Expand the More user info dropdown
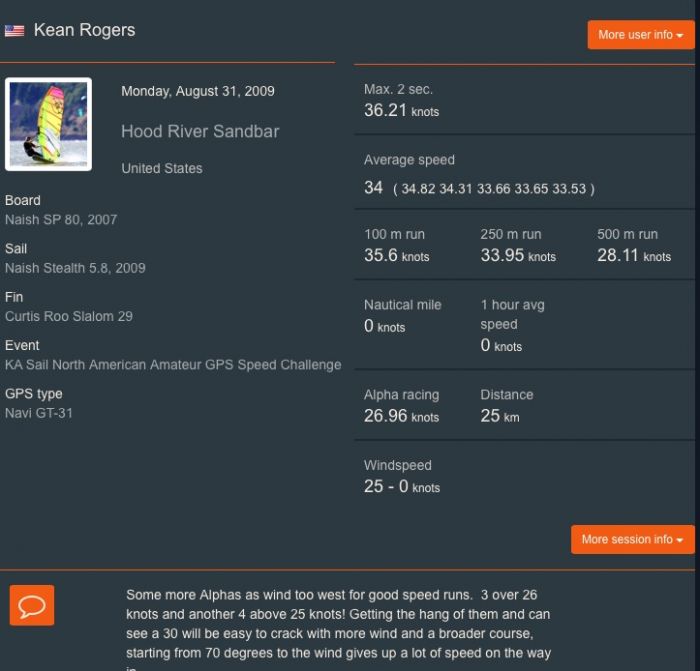Viewport: 700px width, 671px height. point(640,35)
